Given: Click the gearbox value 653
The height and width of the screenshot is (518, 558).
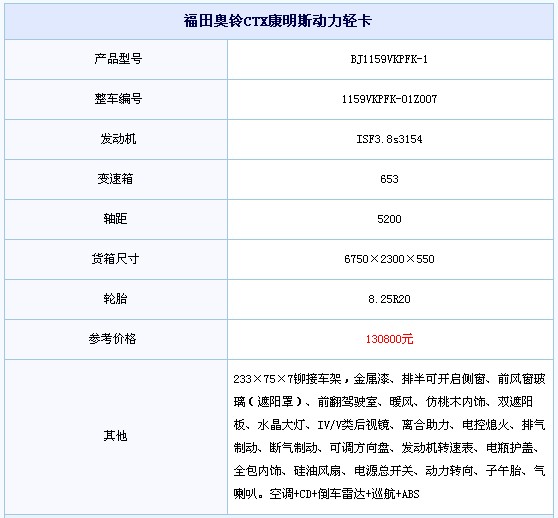Looking at the screenshot, I should pyautogui.click(x=389, y=179).
